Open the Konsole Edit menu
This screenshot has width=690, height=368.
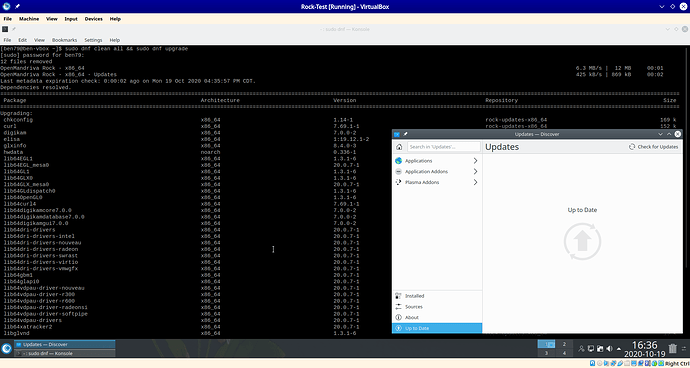tap(22, 40)
